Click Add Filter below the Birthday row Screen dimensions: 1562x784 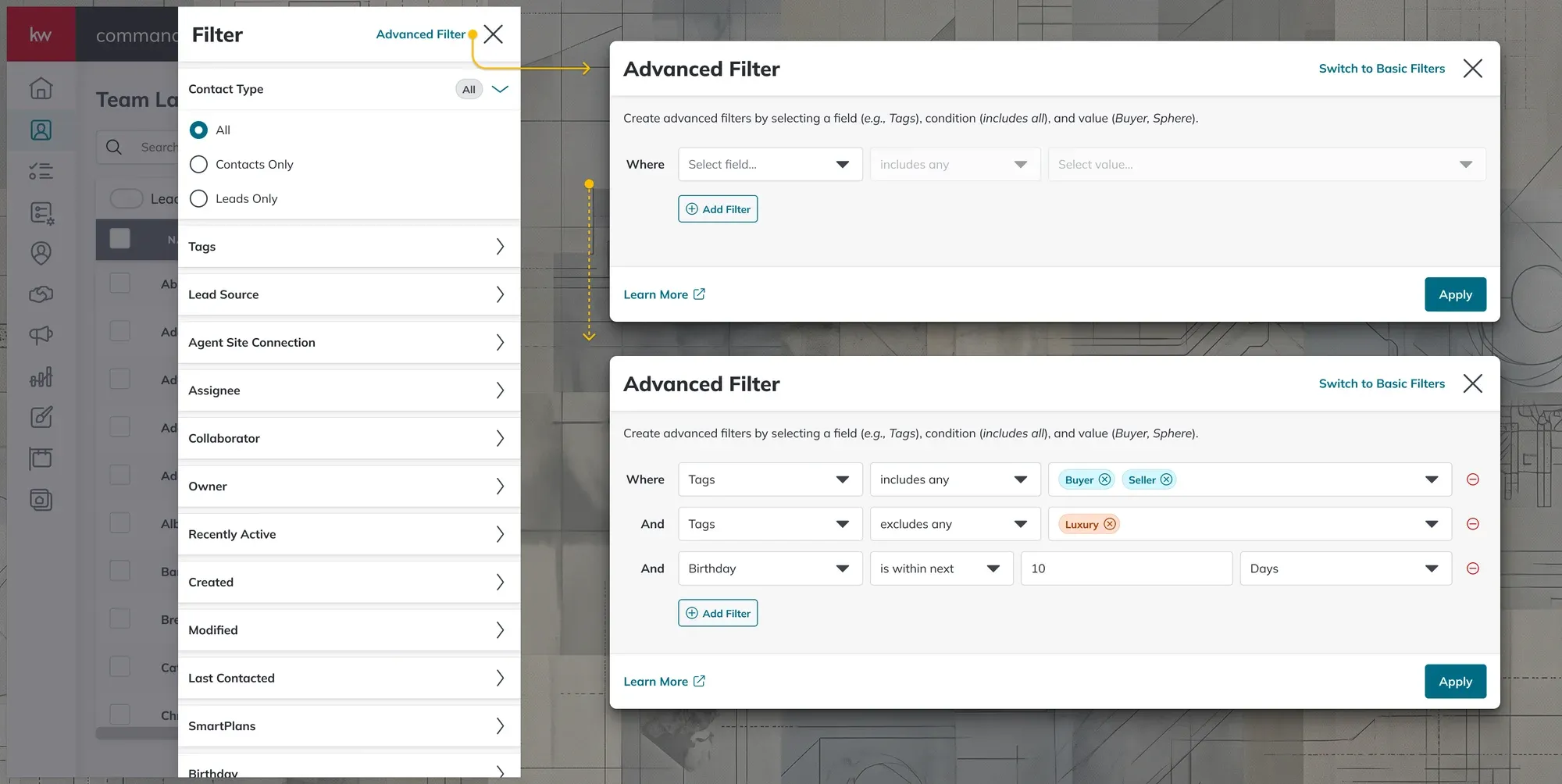coord(718,613)
